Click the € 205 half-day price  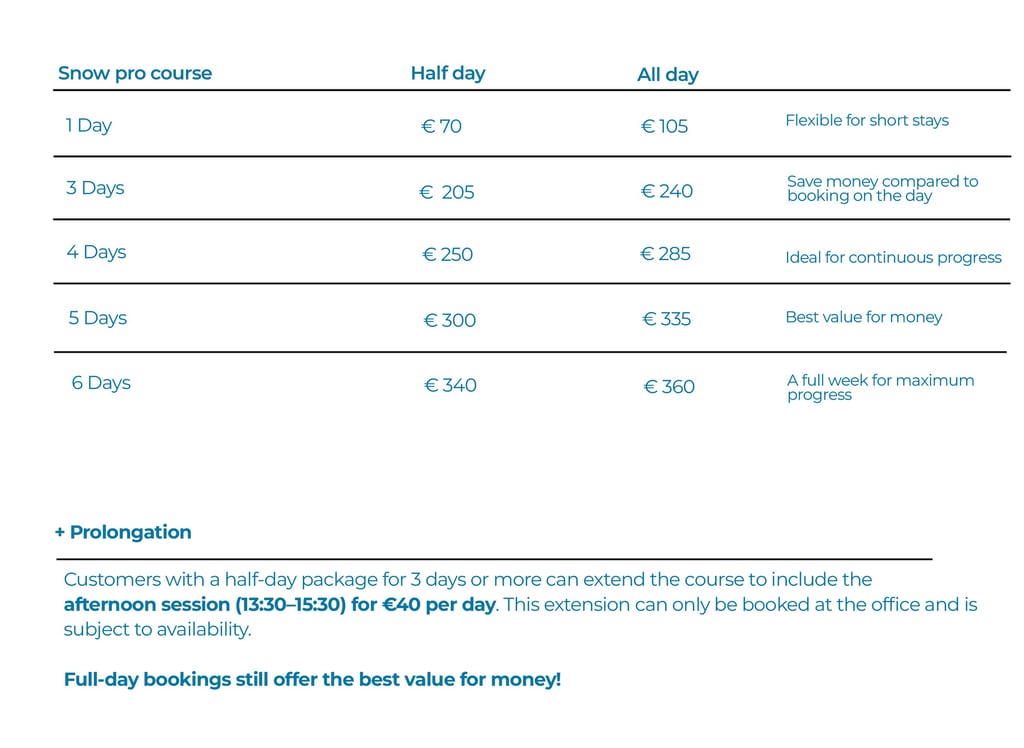[x=447, y=192]
